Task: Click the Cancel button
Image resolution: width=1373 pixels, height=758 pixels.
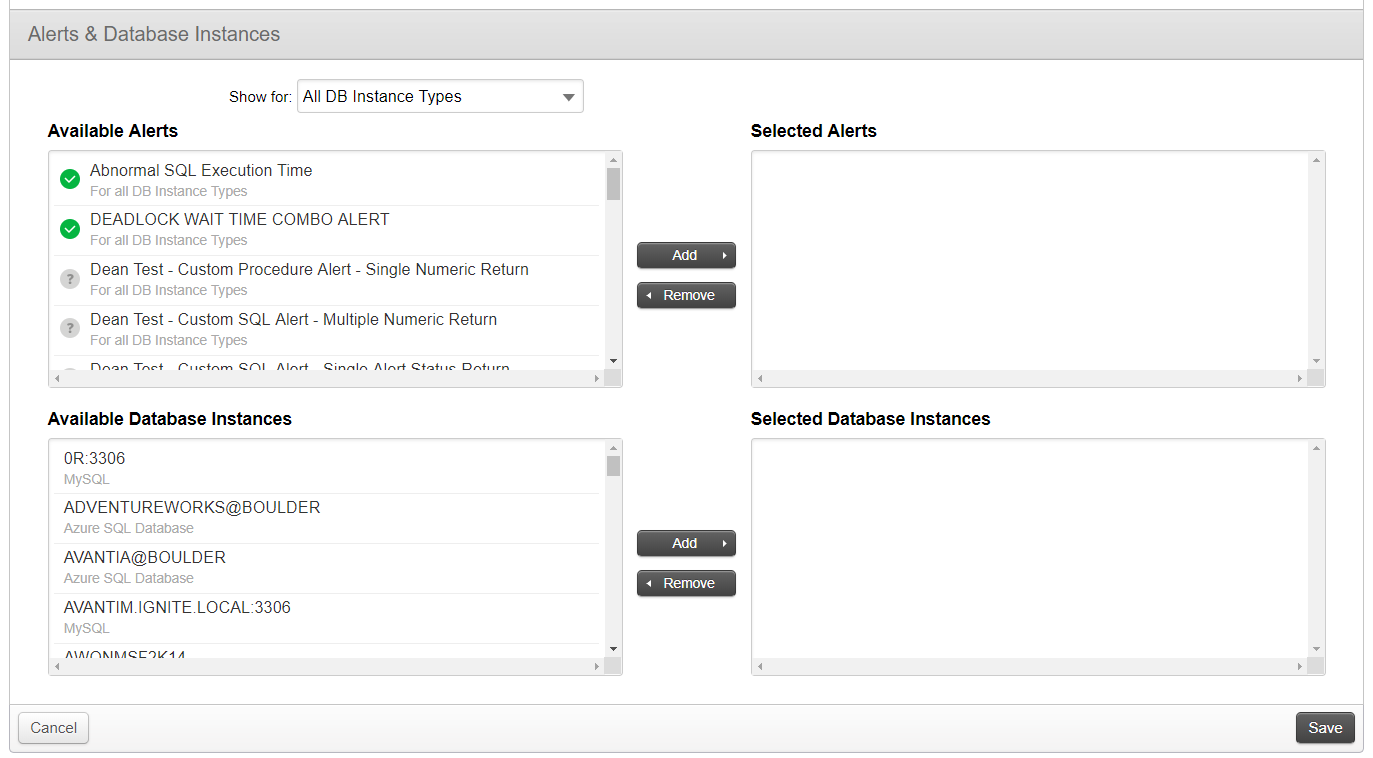Action: [x=54, y=728]
